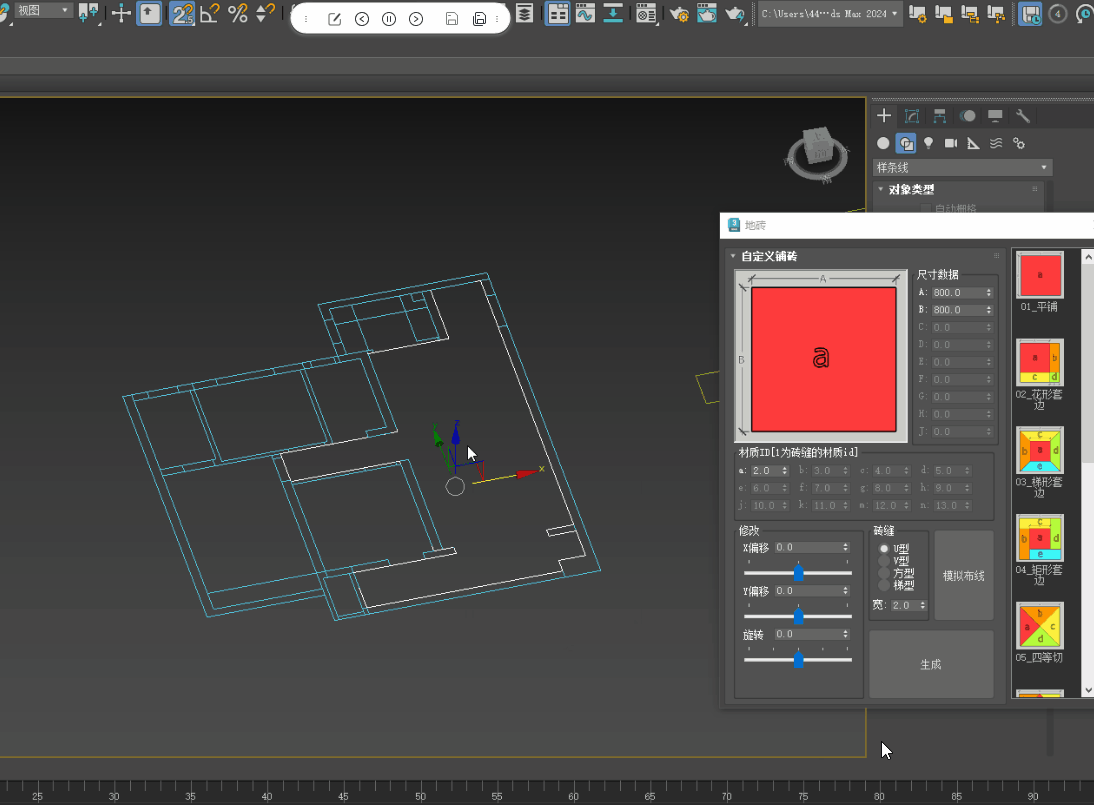Open Render Setup teapot icon

click(679, 14)
